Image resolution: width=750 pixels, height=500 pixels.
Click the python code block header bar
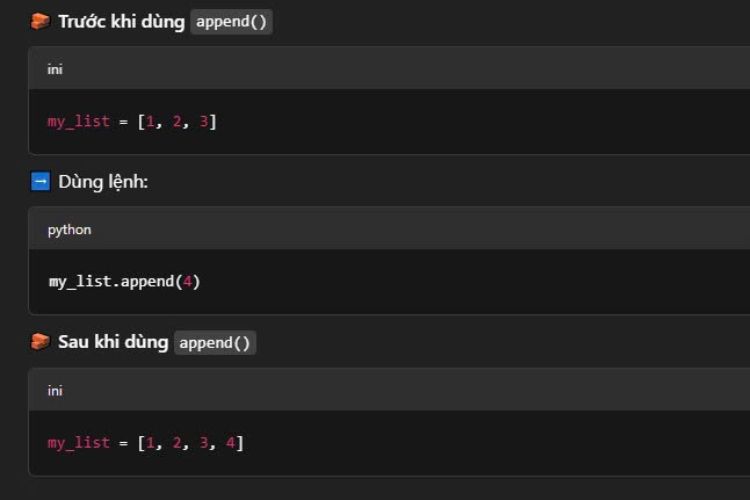click(x=389, y=229)
